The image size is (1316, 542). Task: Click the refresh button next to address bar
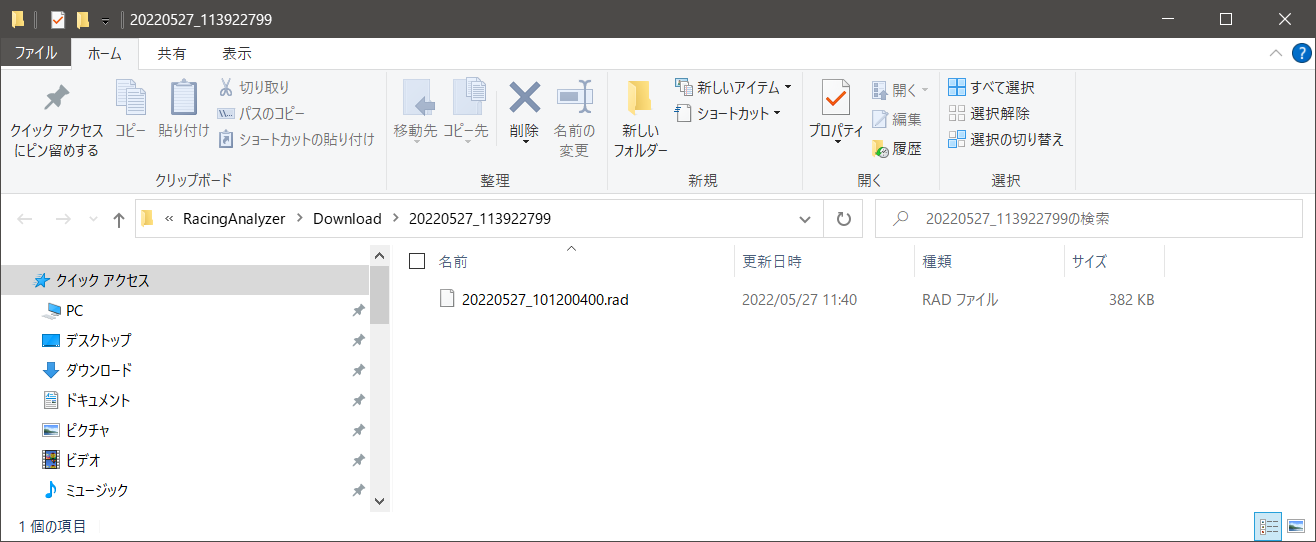[x=843, y=219]
